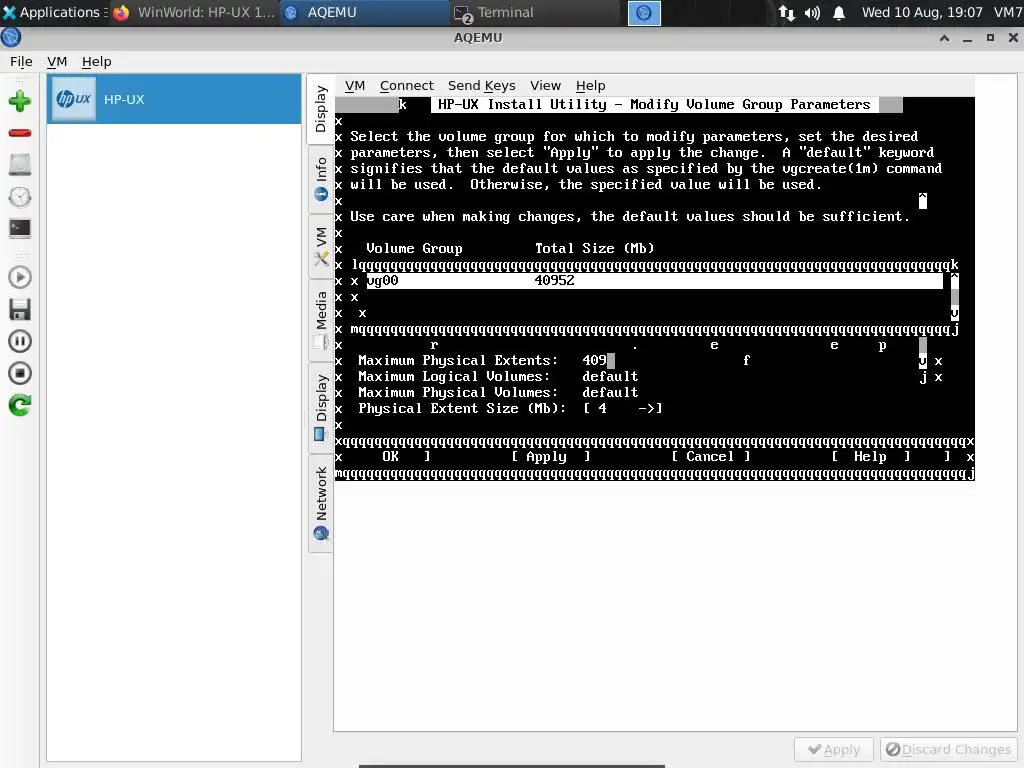
Task: Click the red minus Delete VM icon
Action: tap(20, 133)
